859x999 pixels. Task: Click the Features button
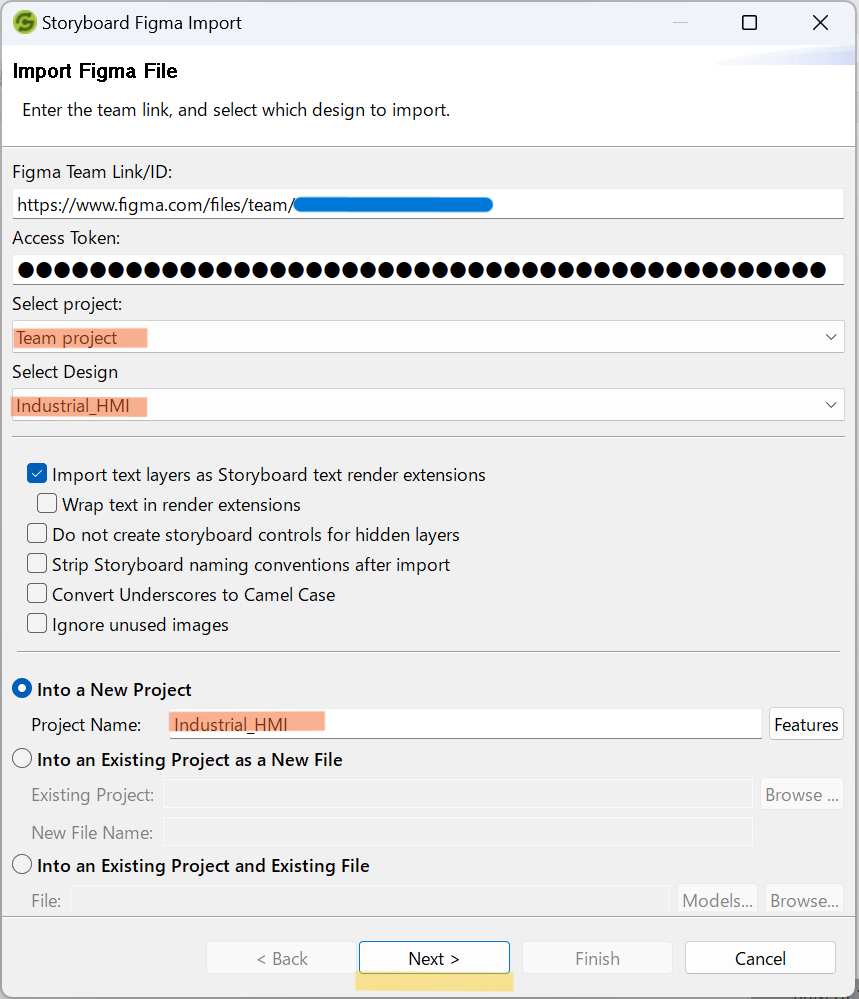pyautogui.click(x=806, y=724)
